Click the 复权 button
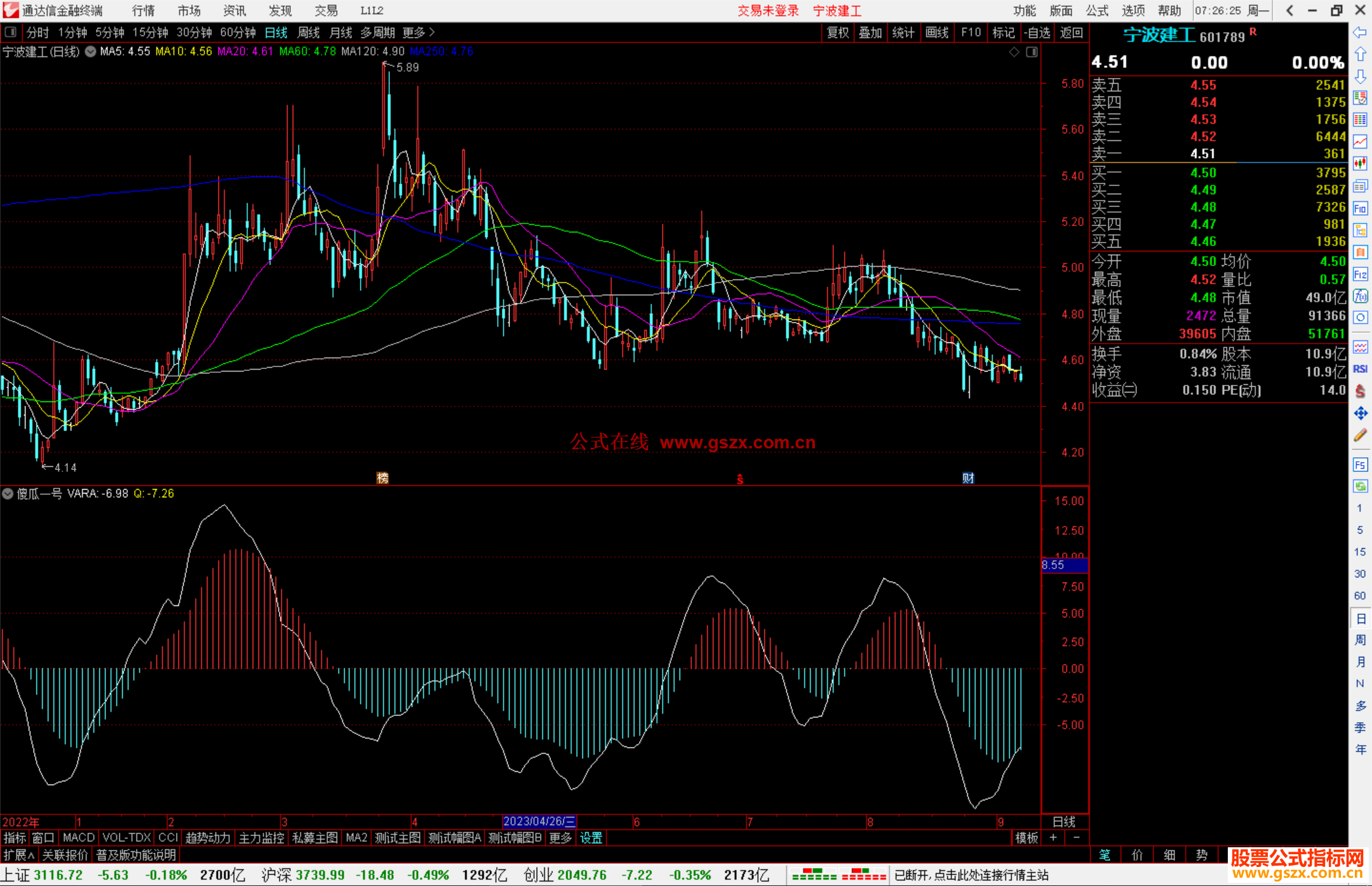Image resolution: width=1372 pixels, height=886 pixels. (838, 32)
